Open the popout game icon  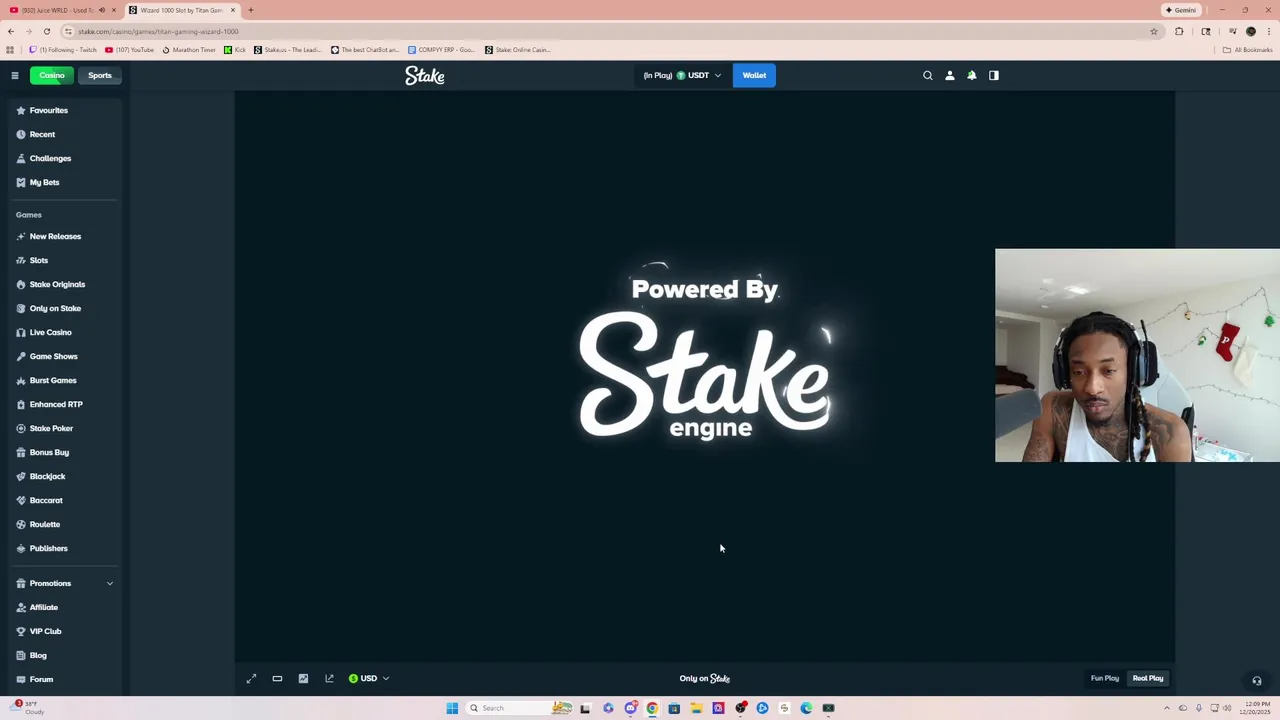[x=330, y=678]
